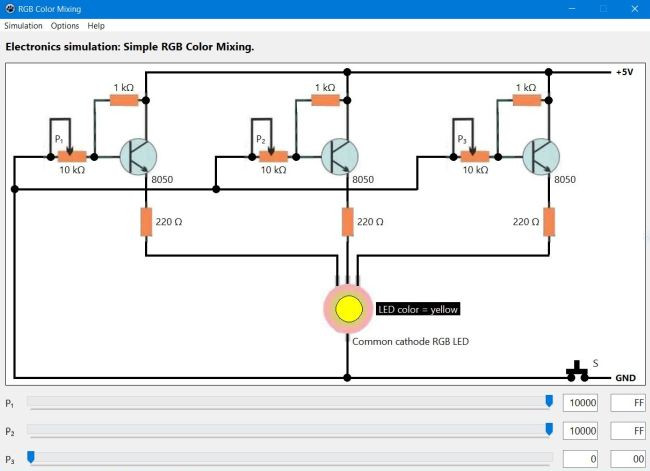Click the P3 slider handle

[x=31, y=457]
